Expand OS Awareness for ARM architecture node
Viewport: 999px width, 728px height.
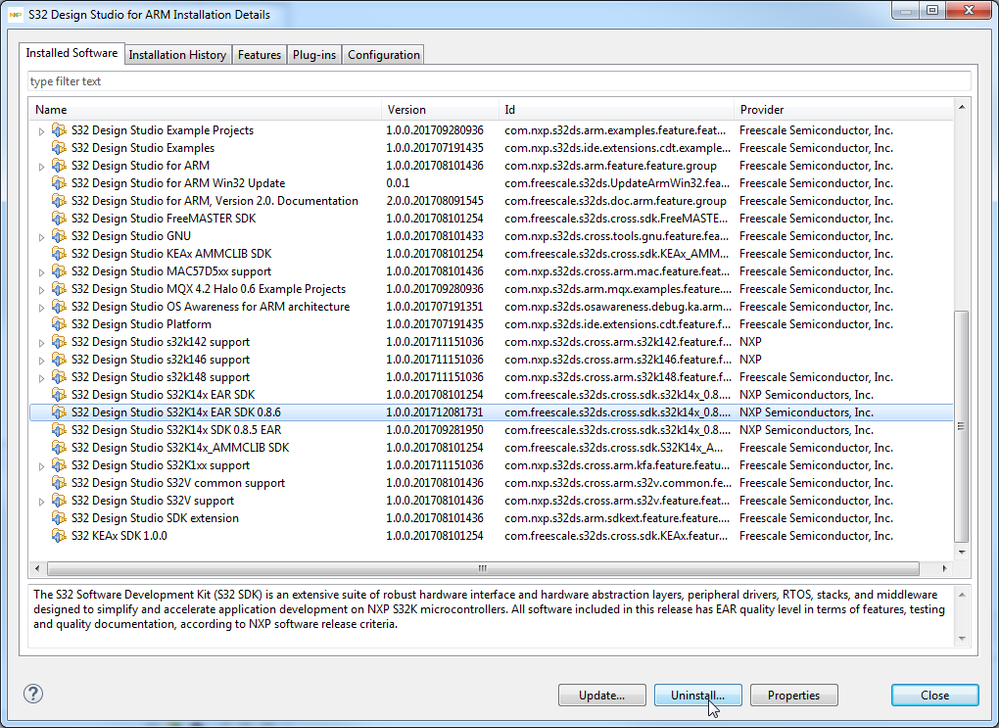[x=41, y=308]
